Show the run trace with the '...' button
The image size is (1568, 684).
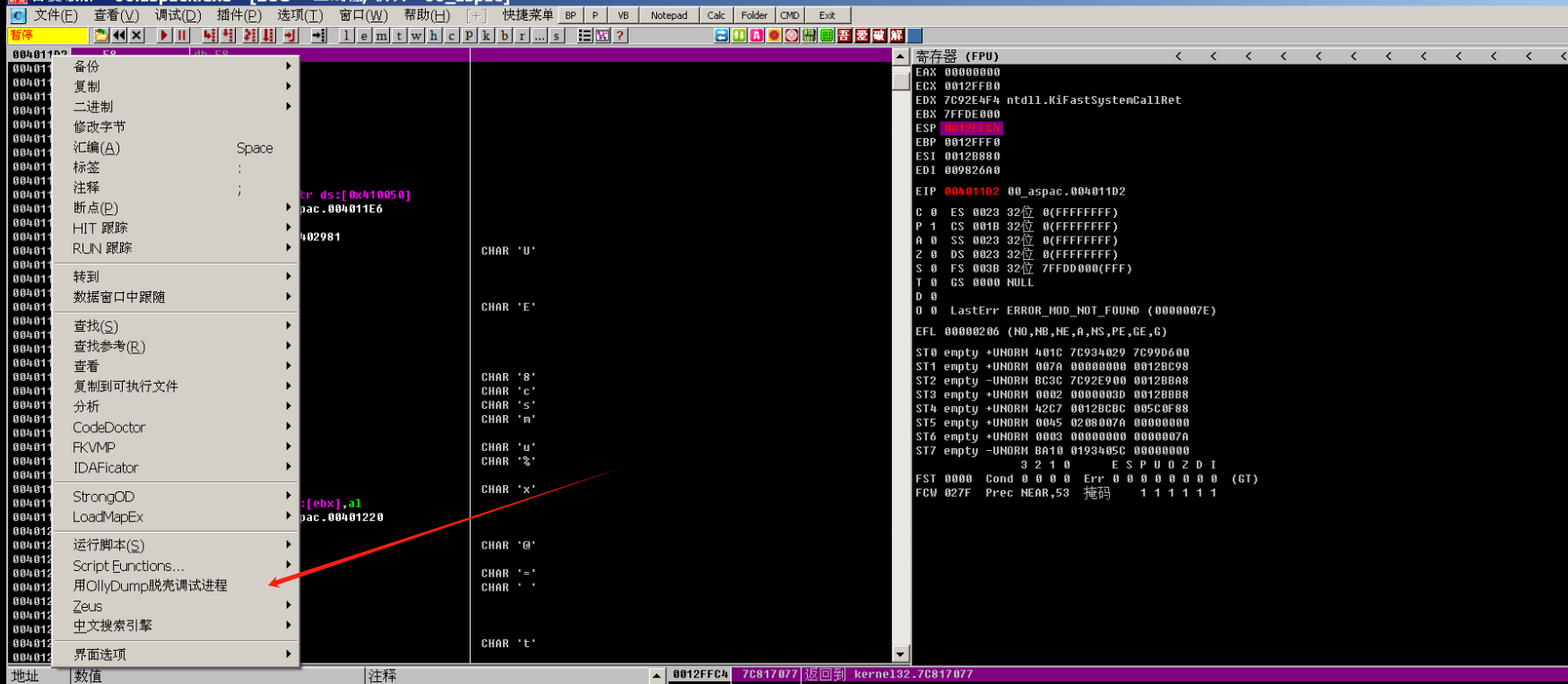click(x=540, y=35)
